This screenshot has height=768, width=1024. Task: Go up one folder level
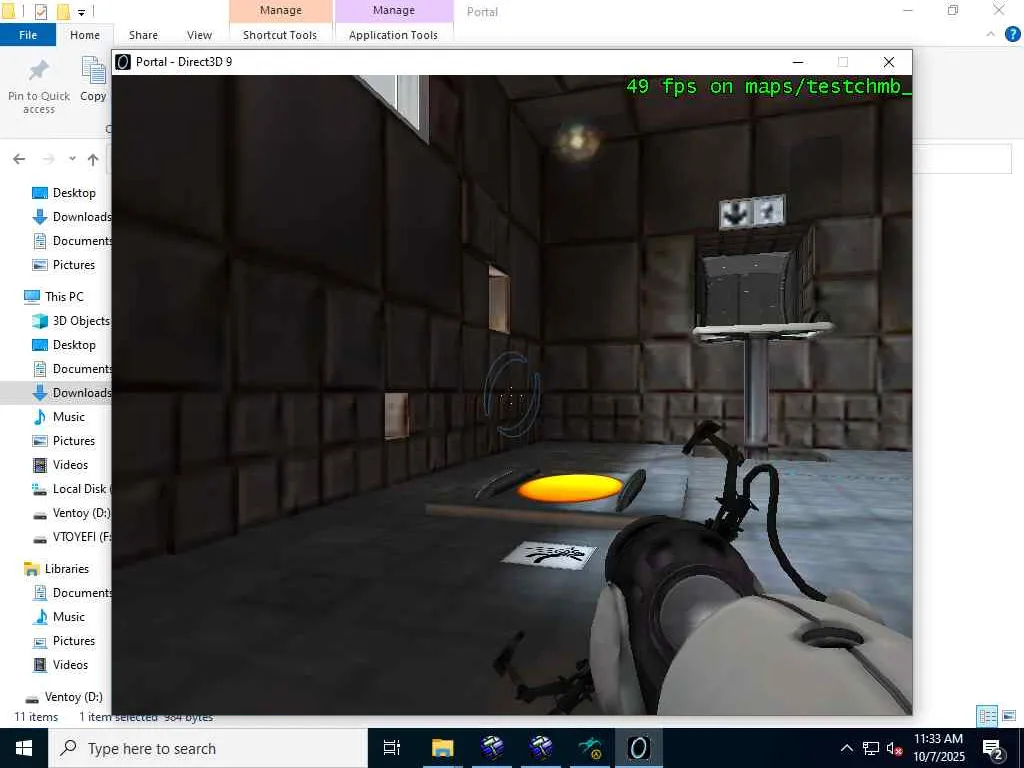[93, 159]
